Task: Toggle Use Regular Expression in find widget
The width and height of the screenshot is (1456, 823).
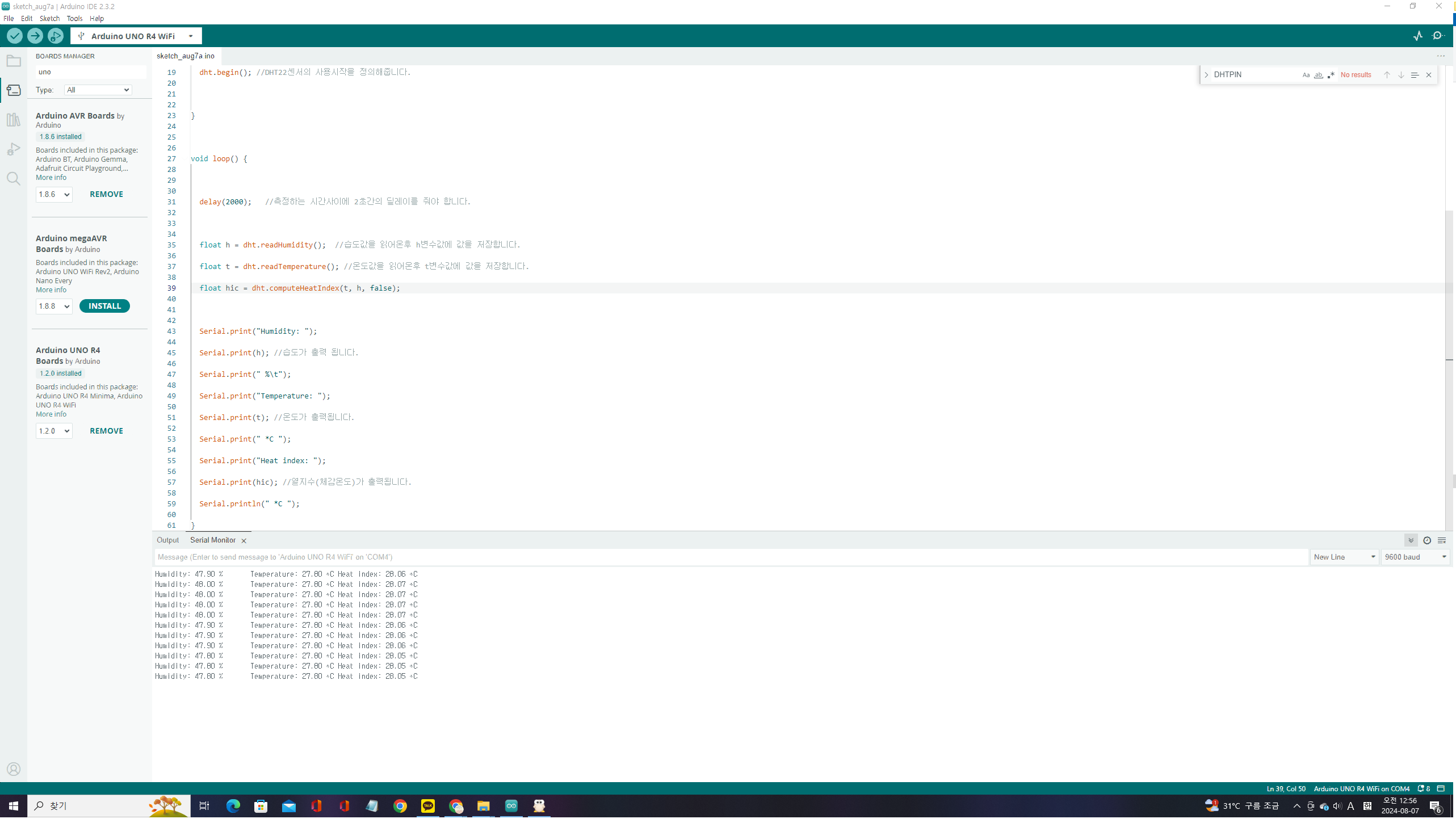Action: [1331, 75]
